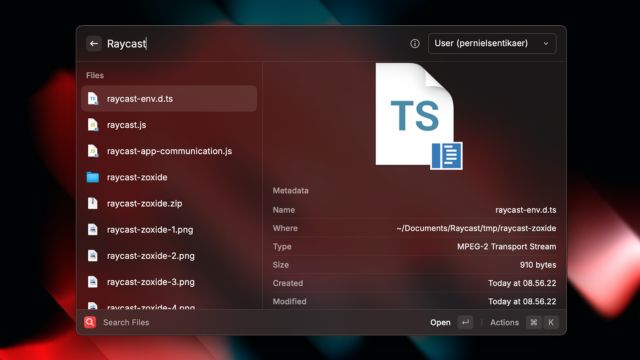
Task: Click the Metadata section heading
Action: click(x=291, y=191)
